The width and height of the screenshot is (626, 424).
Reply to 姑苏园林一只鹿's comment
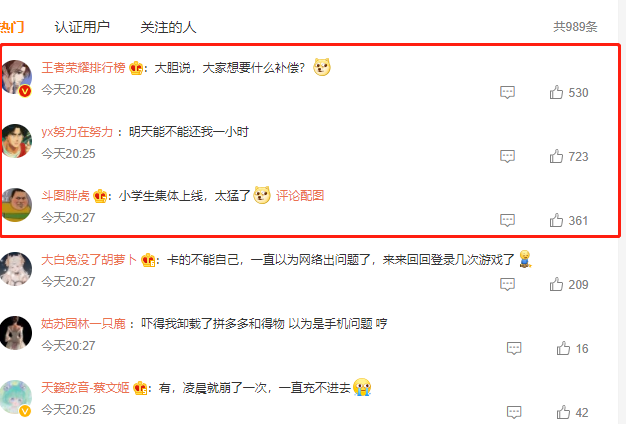[514, 348]
